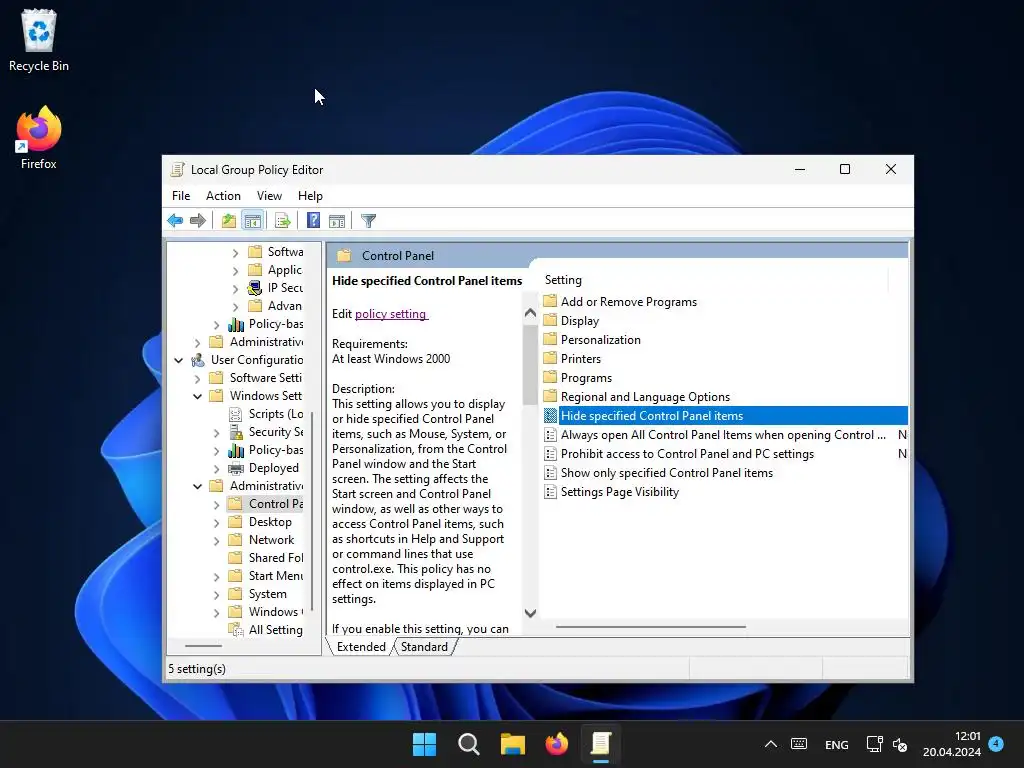The width and height of the screenshot is (1024, 768).
Task: Expand the Start Menu tree node
Action: [x=216, y=576]
